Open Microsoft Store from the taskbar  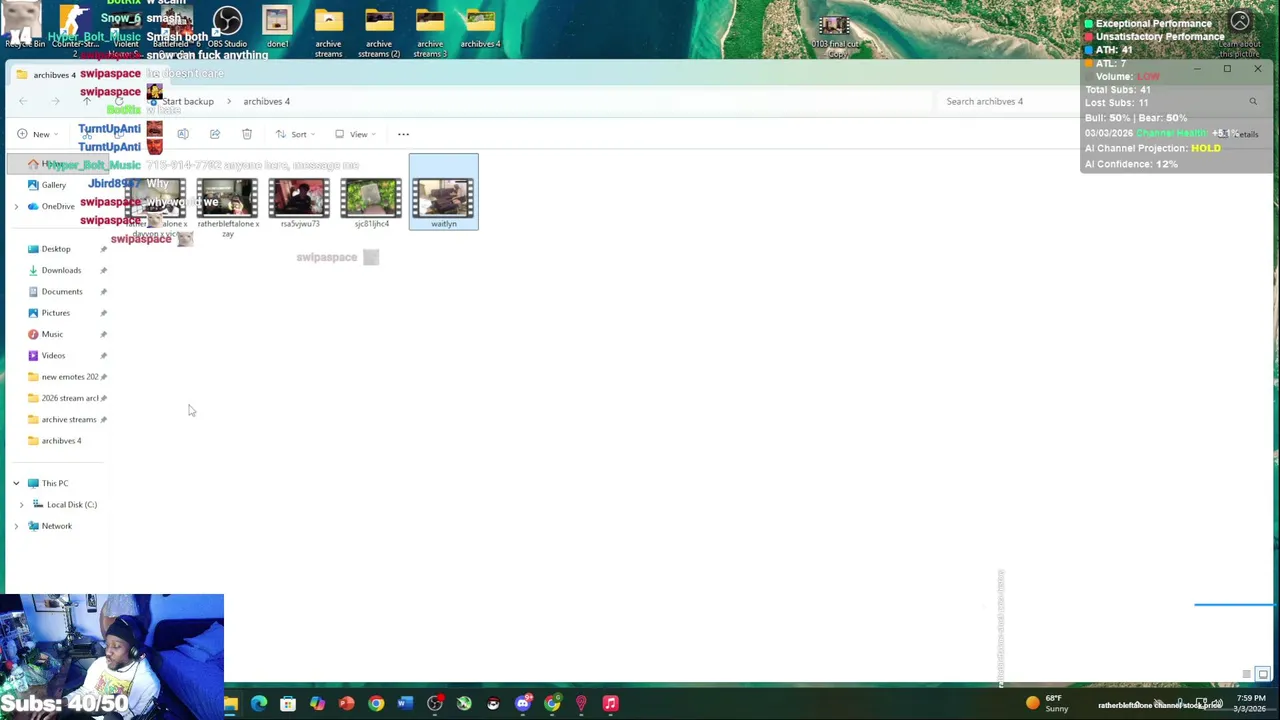(x=288, y=704)
